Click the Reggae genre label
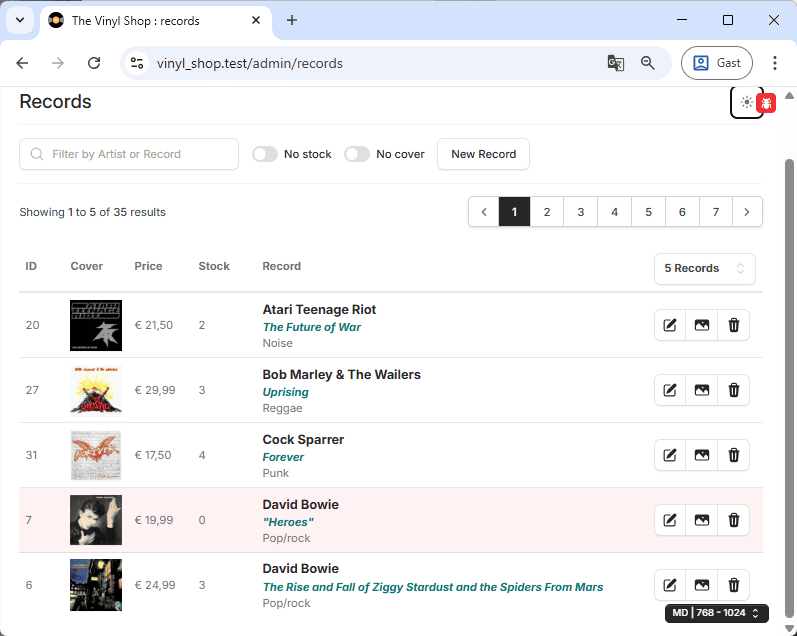797x636 pixels. point(282,408)
